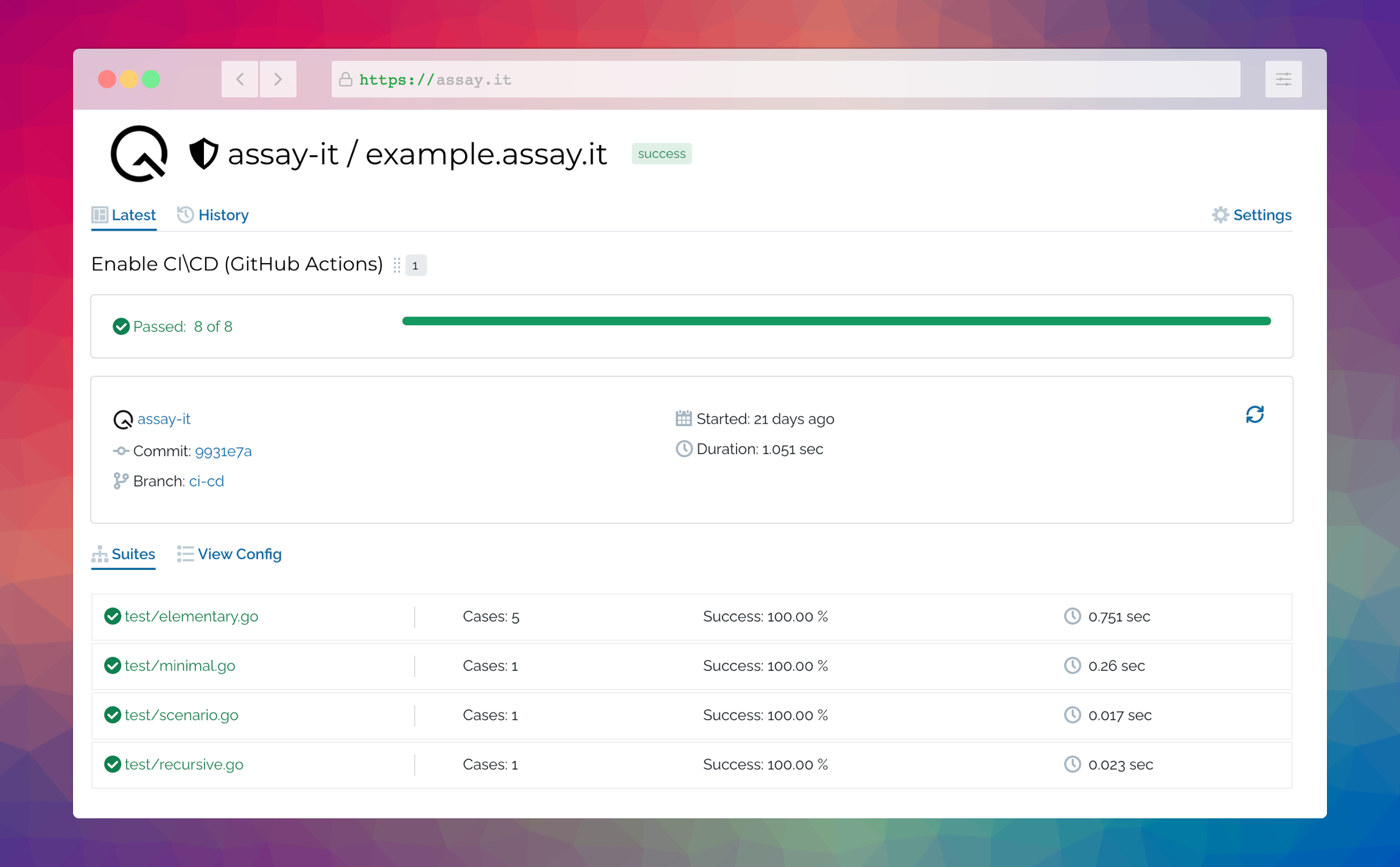Click the Settings gear icon
The image size is (1400, 867).
(1220, 215)
